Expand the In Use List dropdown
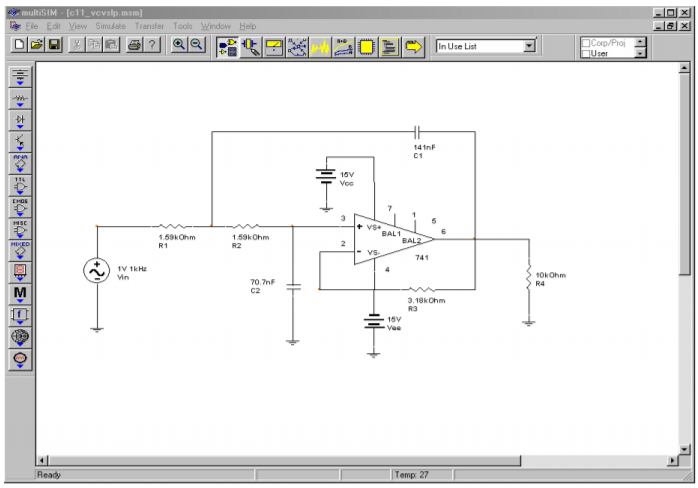 click(x=529, y=46)
